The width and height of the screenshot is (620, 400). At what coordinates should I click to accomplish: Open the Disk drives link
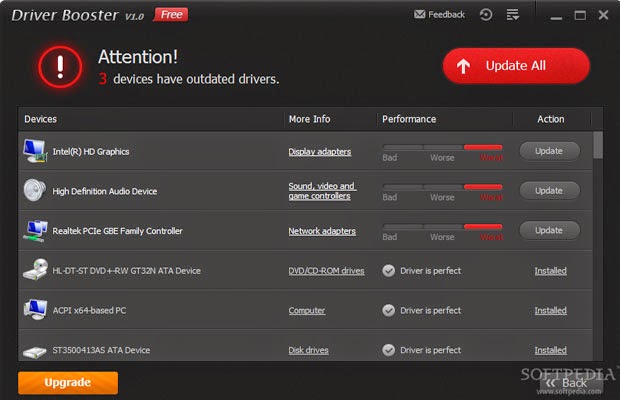(x=308, y=350)
